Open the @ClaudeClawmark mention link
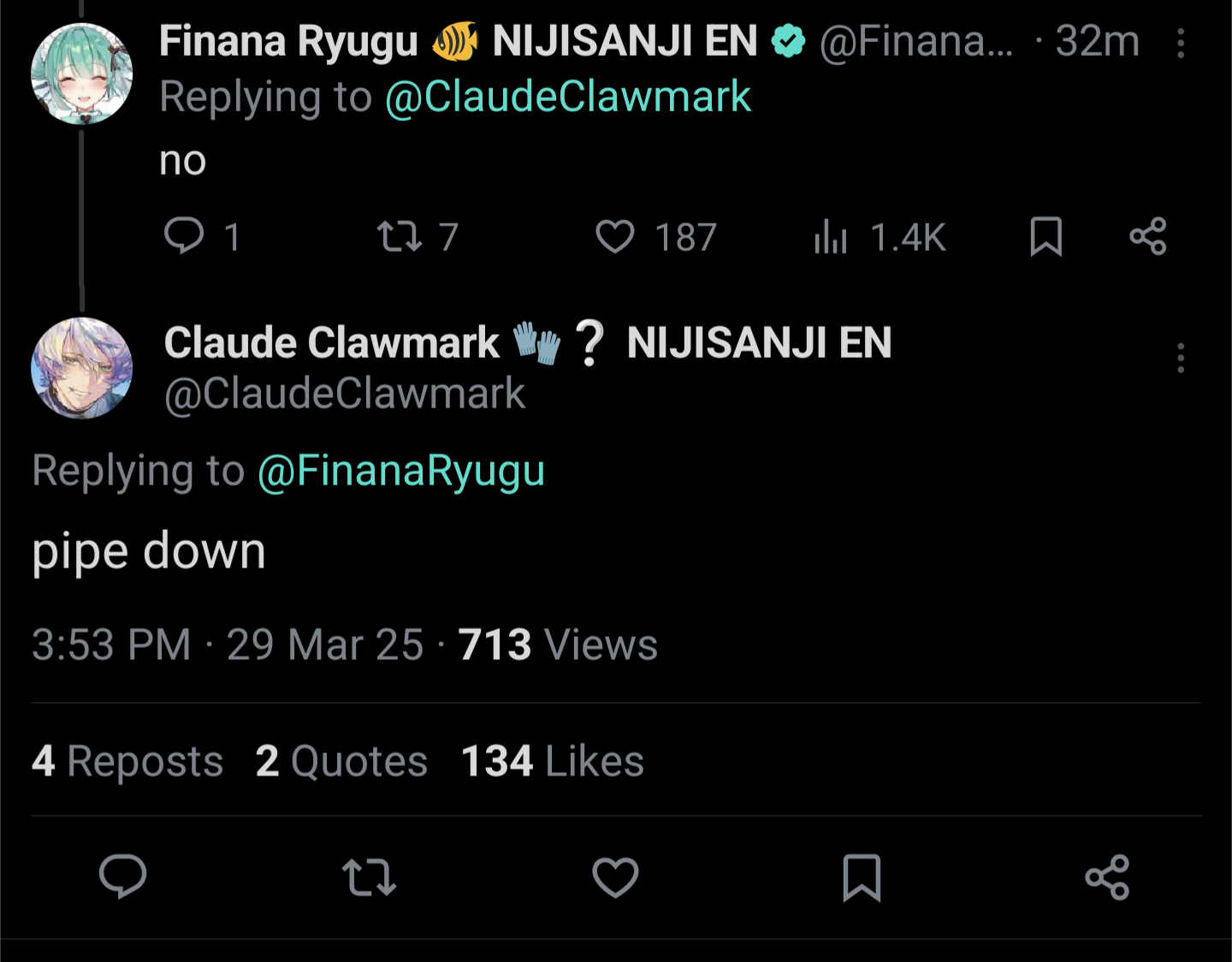Viewport: 1232px width, 962px height. coord(568,97)
